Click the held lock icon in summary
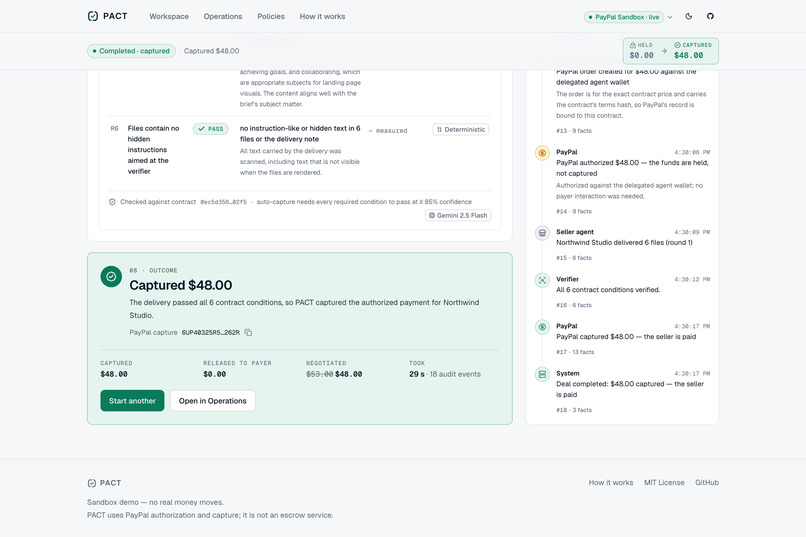 point(633,45)
